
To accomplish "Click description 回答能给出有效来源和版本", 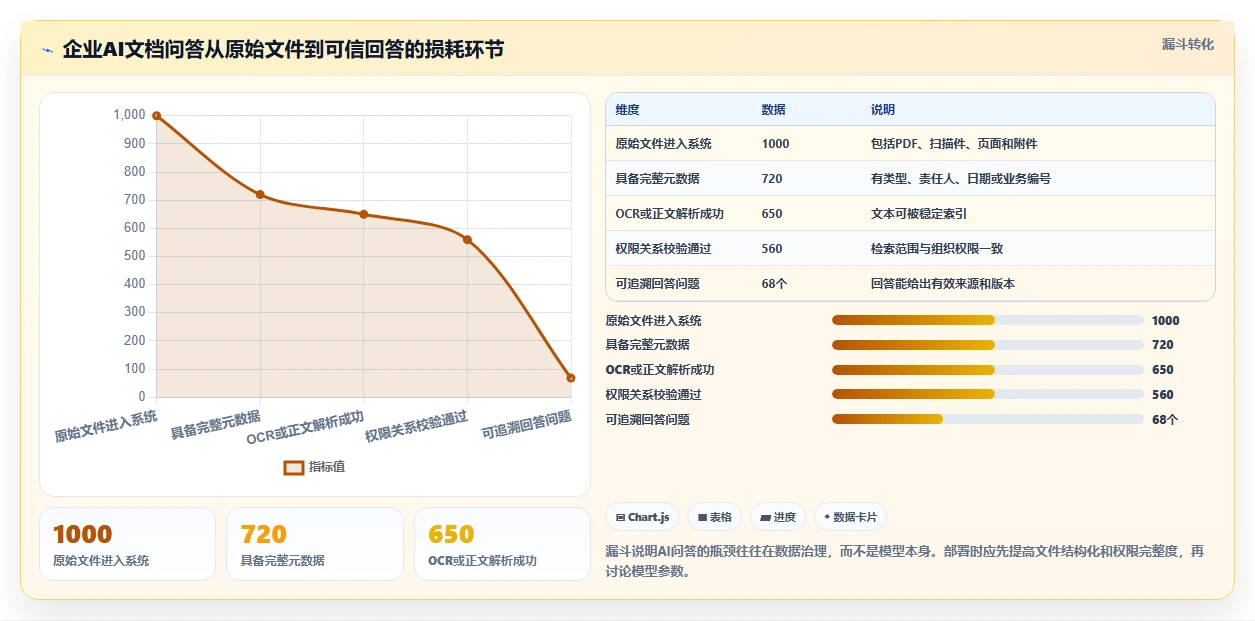I will (943, 284).
